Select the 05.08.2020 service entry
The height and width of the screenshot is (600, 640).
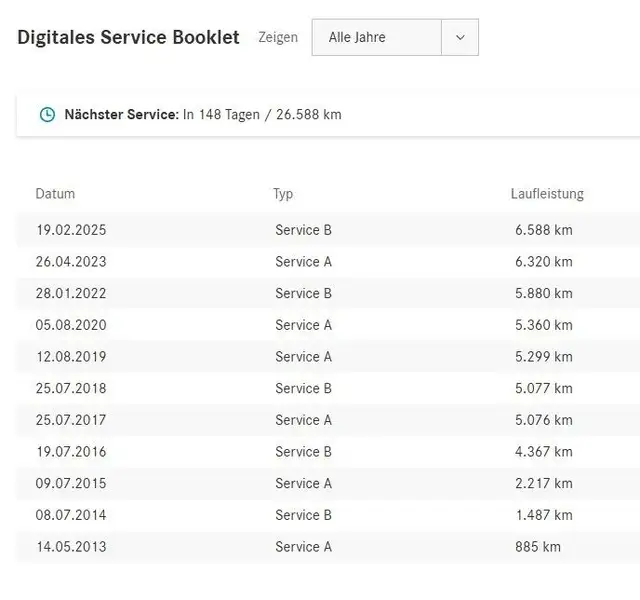[71, 325]
